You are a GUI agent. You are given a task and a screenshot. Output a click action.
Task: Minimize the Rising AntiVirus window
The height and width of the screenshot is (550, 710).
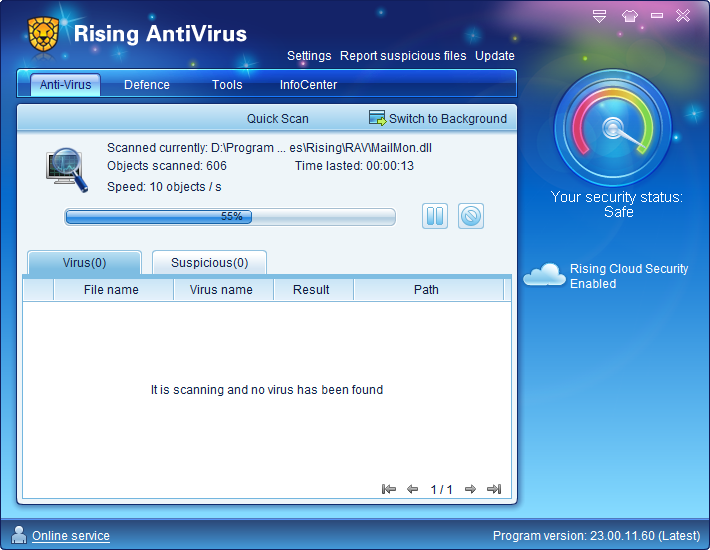point(657,16)
